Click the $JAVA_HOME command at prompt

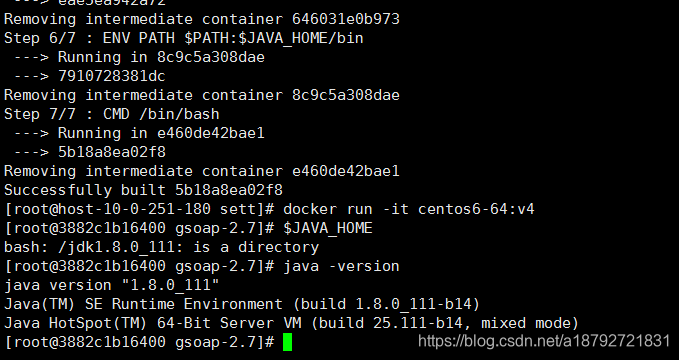tap(328, 228)
